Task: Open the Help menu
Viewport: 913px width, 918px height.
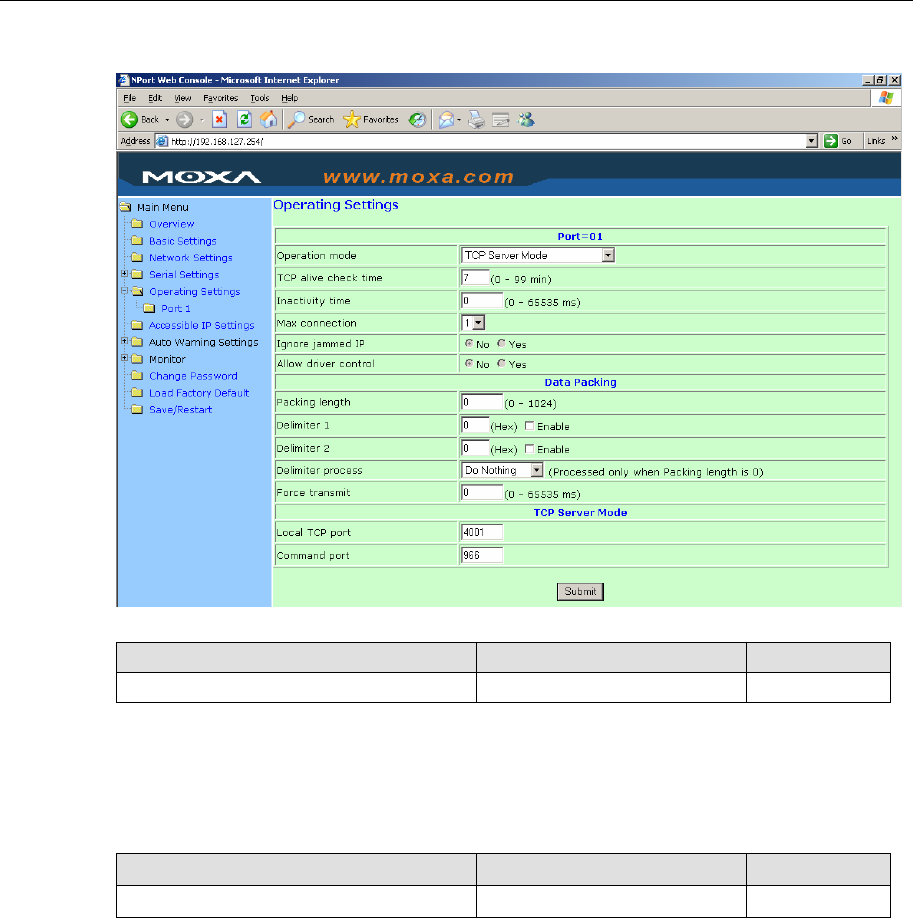Action: 289,98
